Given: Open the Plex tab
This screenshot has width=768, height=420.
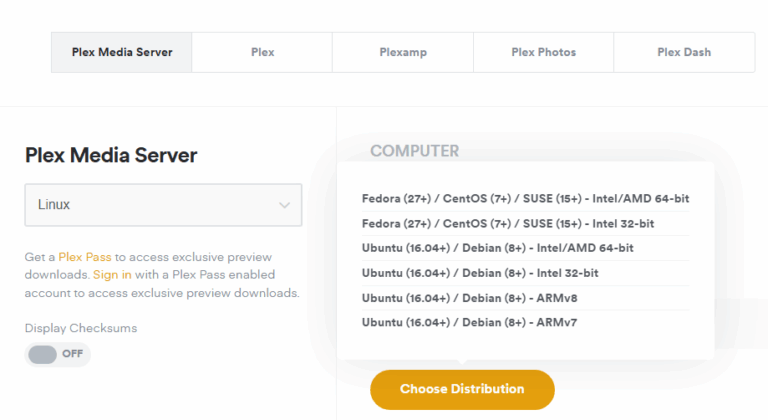Looking at the screenshot, I should 262,52.
